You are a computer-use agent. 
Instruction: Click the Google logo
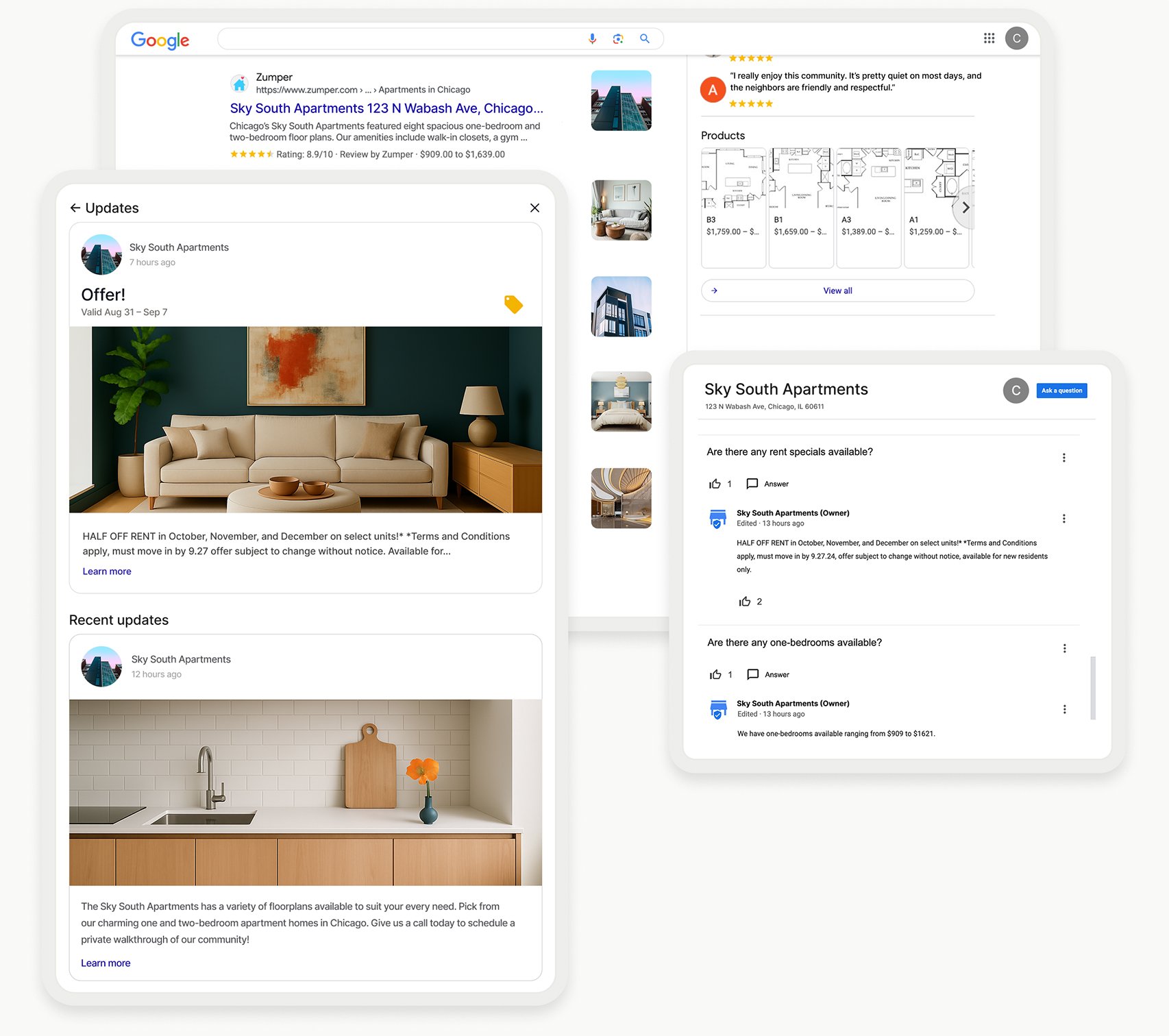pyautogui.click(x=160, y=40)
